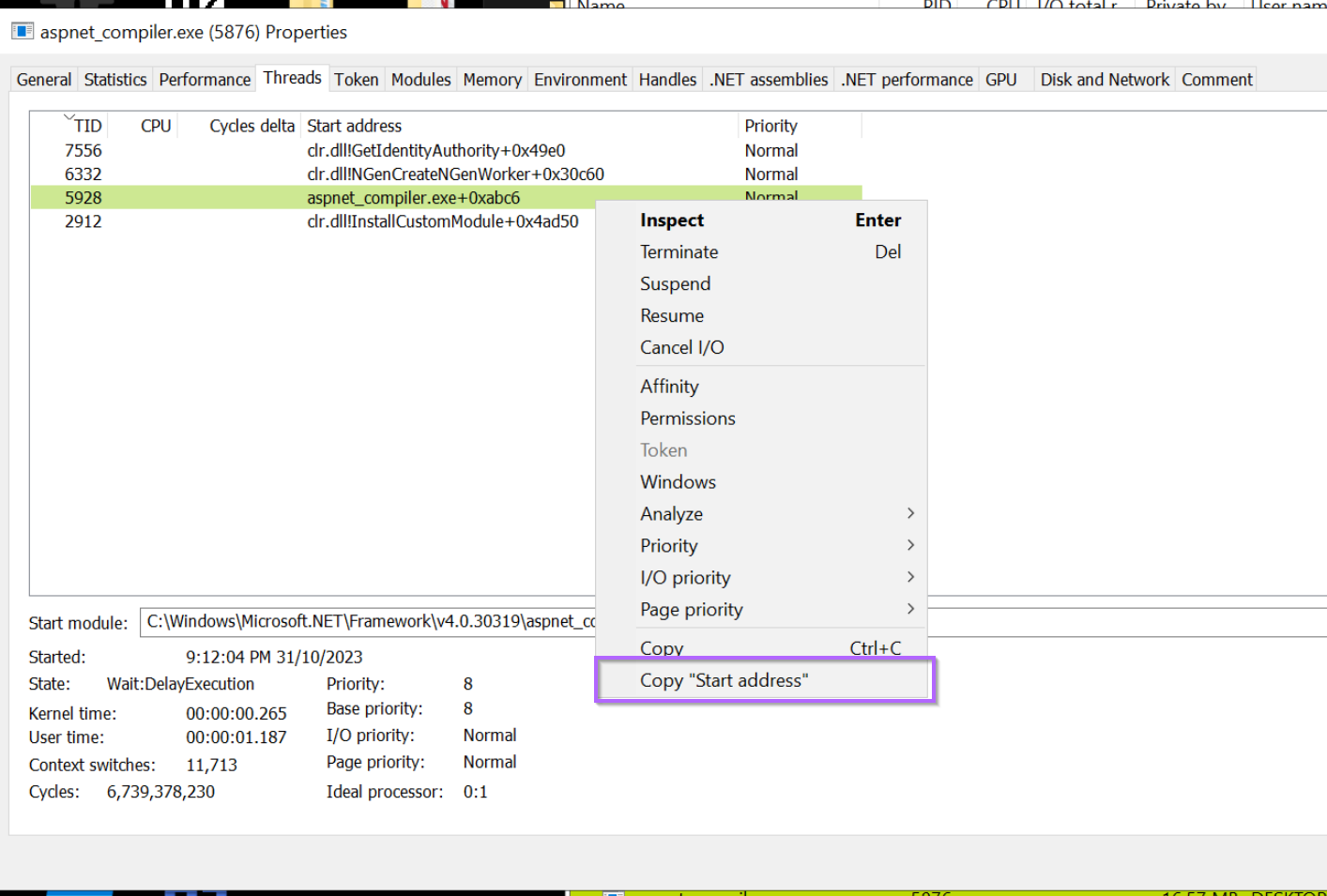Select thread row with TID 6332
1327x896 pixels.
tap(446, 174)
